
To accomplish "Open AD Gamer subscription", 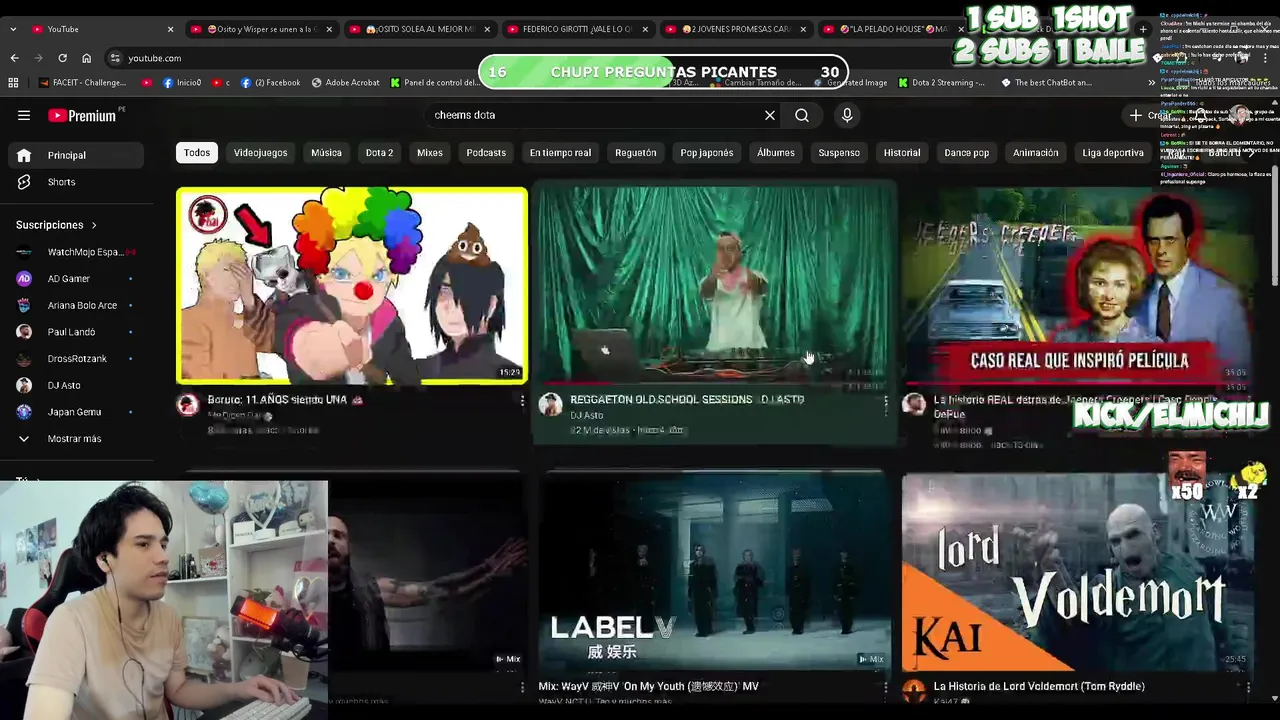I will click(x=77, y=279).
